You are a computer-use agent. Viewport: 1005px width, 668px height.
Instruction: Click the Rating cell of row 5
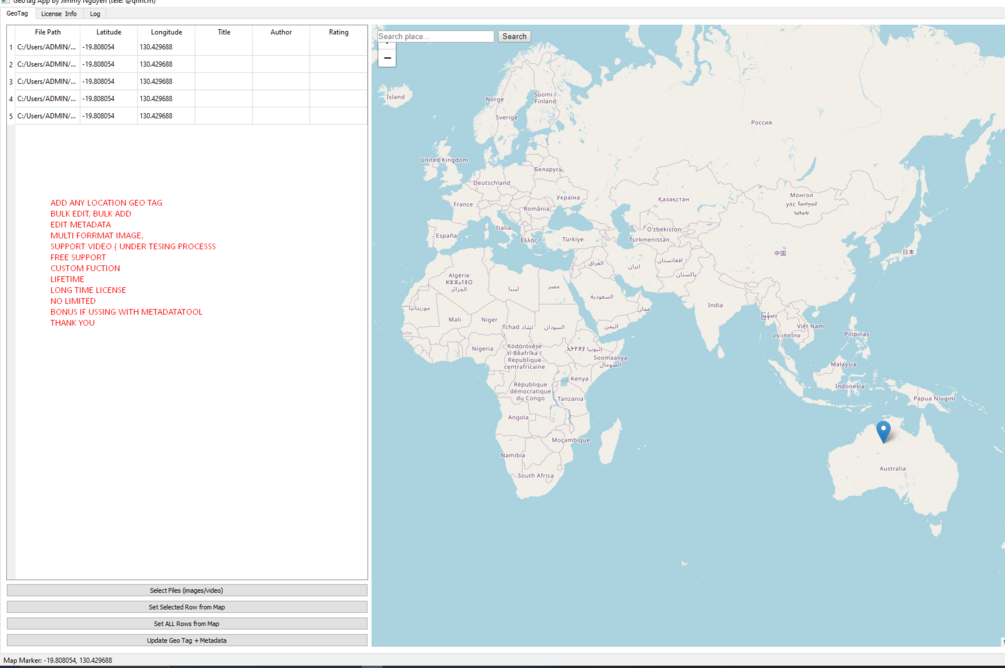tap(337, 114)
